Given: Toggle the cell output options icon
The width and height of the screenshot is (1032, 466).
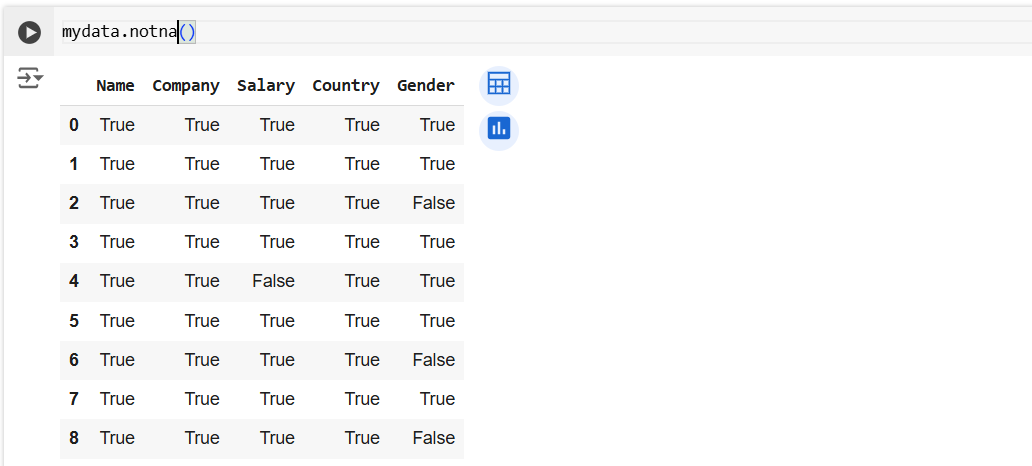Looking at the screenshot, I should tap(30, 78).
